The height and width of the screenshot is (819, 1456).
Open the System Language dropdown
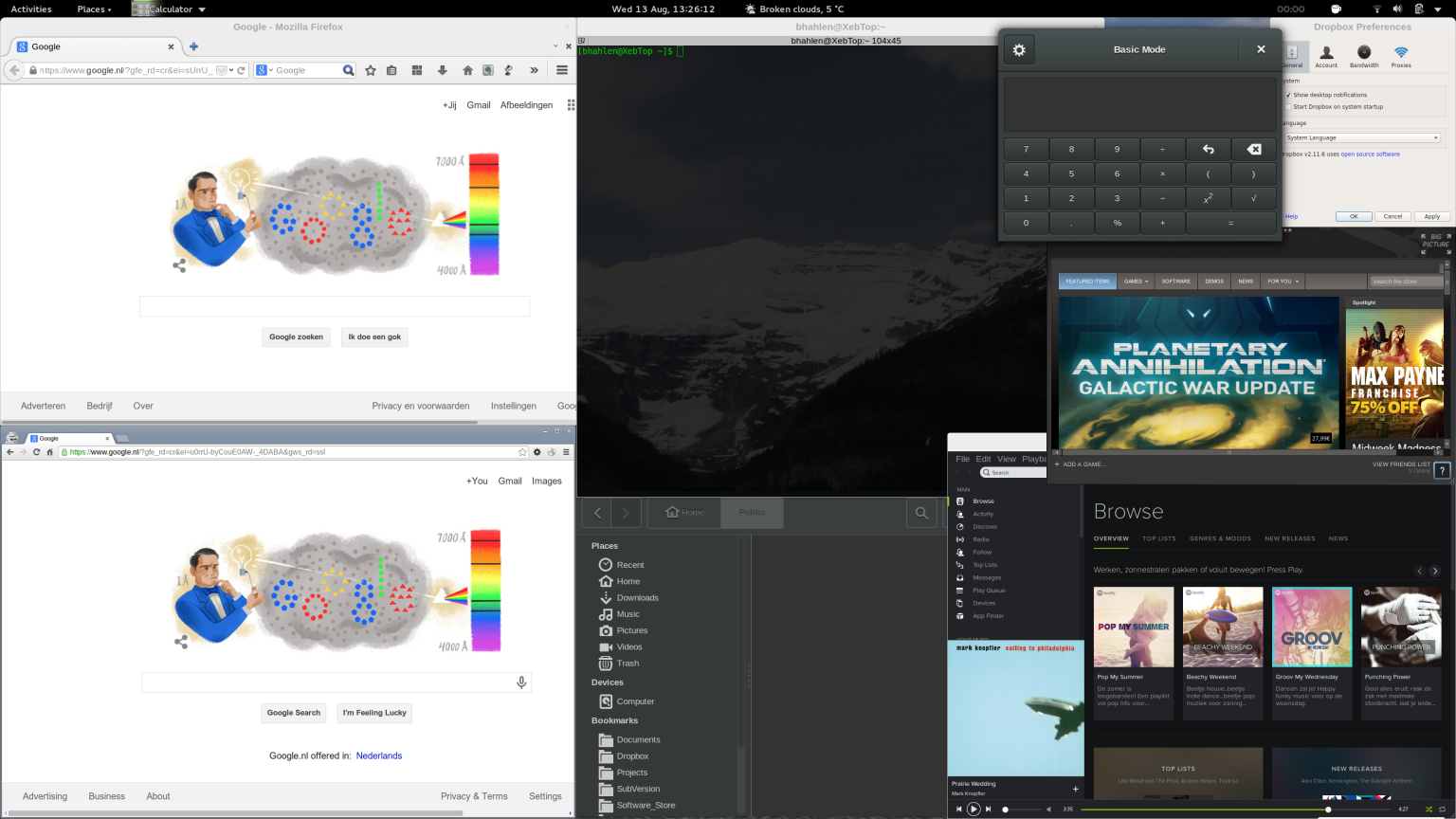tap(1362, 138)
